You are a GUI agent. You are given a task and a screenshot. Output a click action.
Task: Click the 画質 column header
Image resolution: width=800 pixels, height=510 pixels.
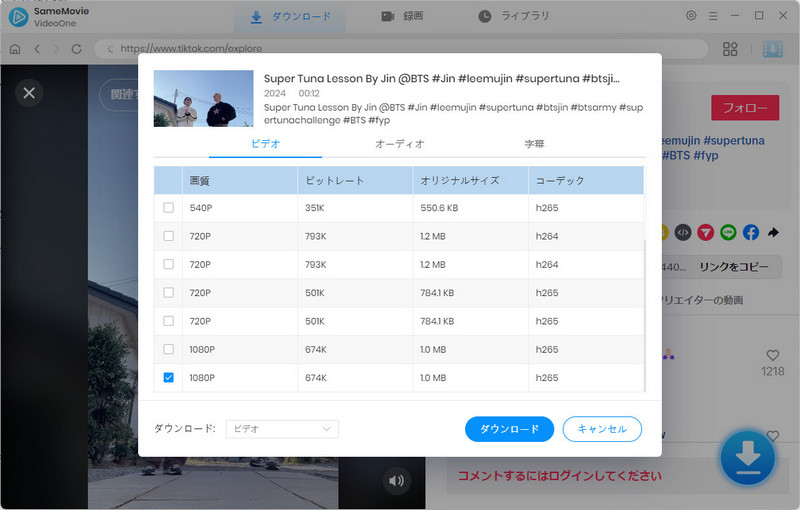click(x=240, y=181)
